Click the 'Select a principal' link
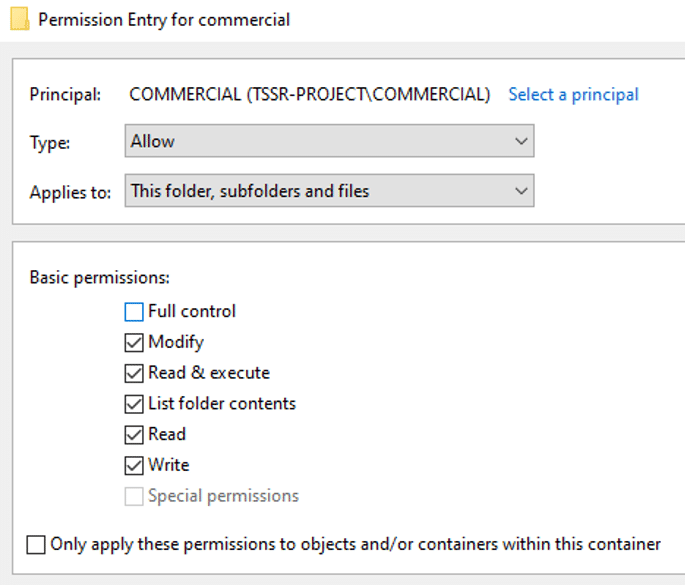Screen dimensions: 685x585 tap(573, 94)
